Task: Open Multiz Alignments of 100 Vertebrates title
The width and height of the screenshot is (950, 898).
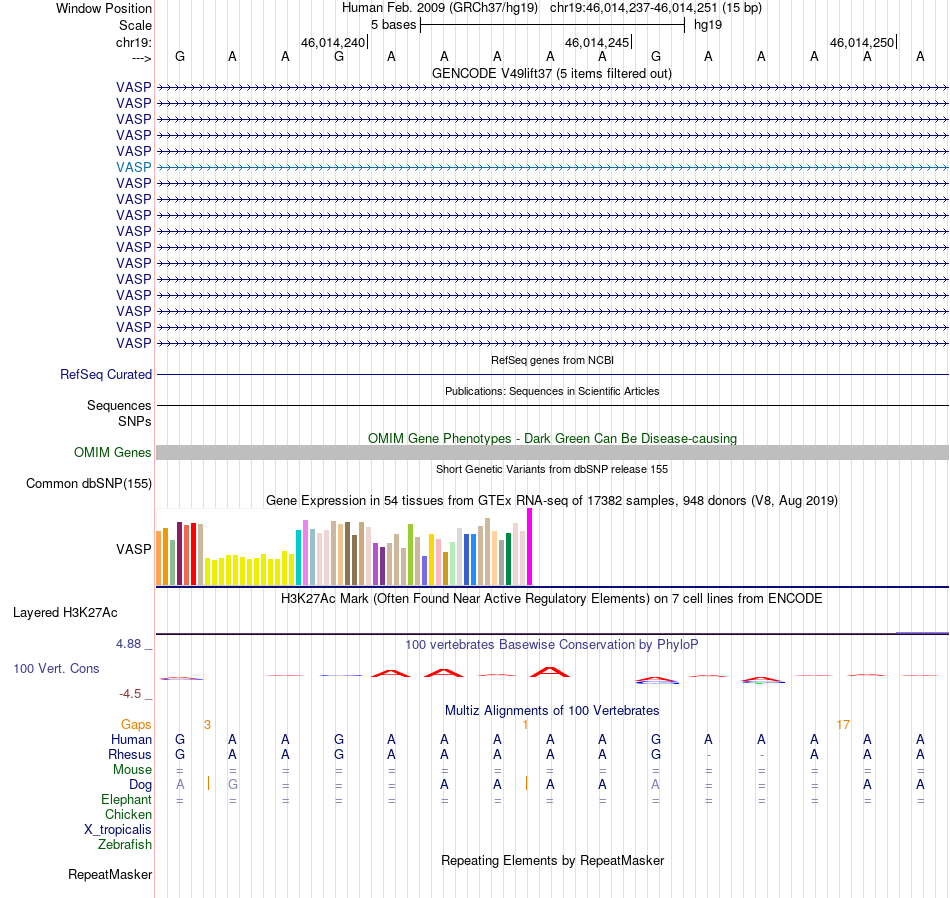Action: point(552,710)
